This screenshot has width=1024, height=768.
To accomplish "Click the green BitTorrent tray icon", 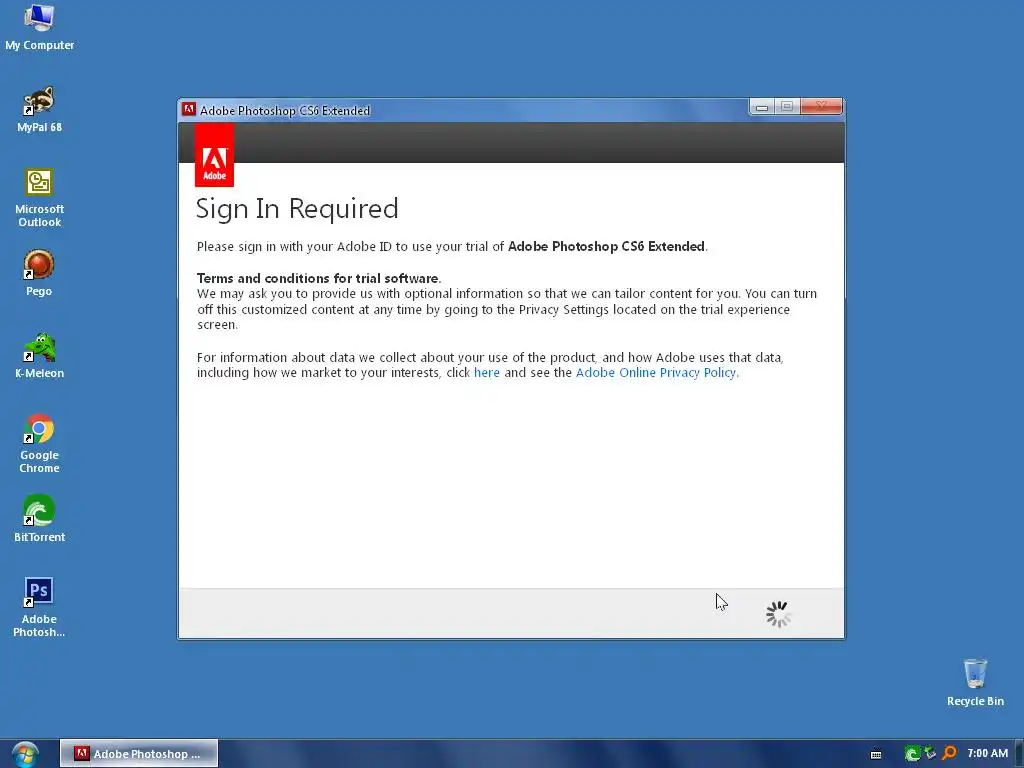I will pyautogui.click(x=912, y=754).
